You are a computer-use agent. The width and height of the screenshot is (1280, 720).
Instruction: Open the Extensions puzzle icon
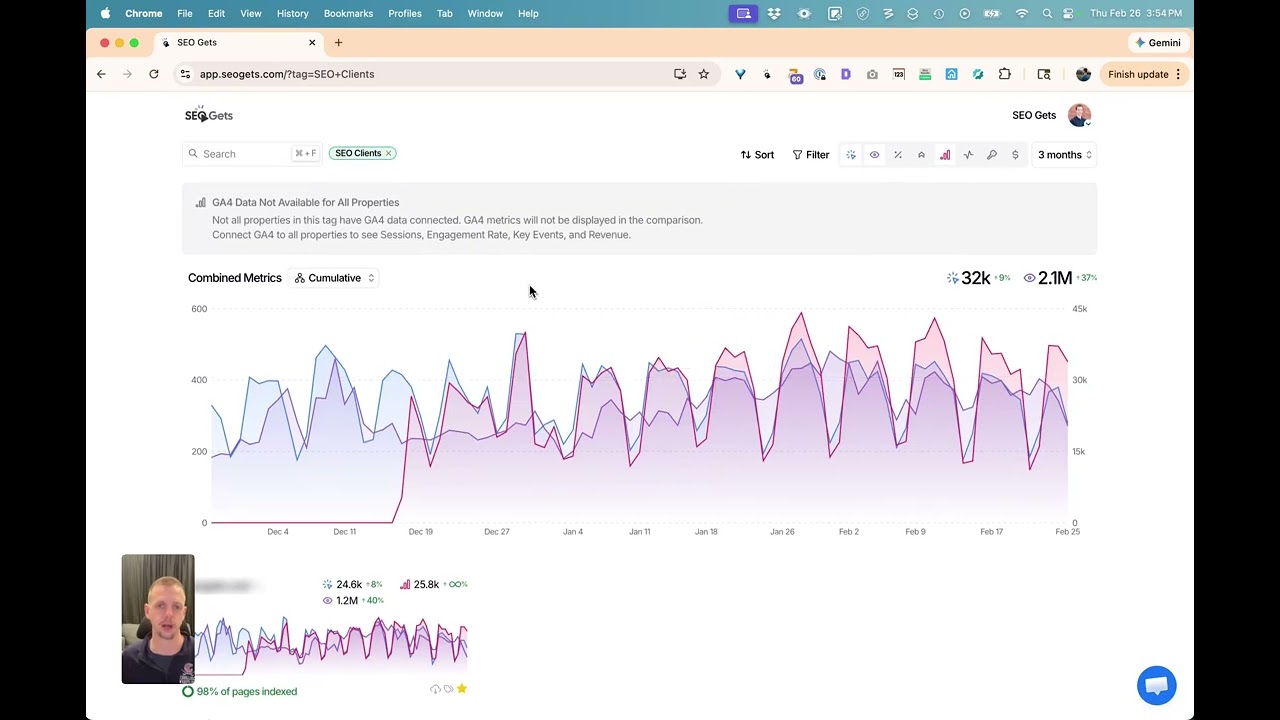(x=1005, y=74)
